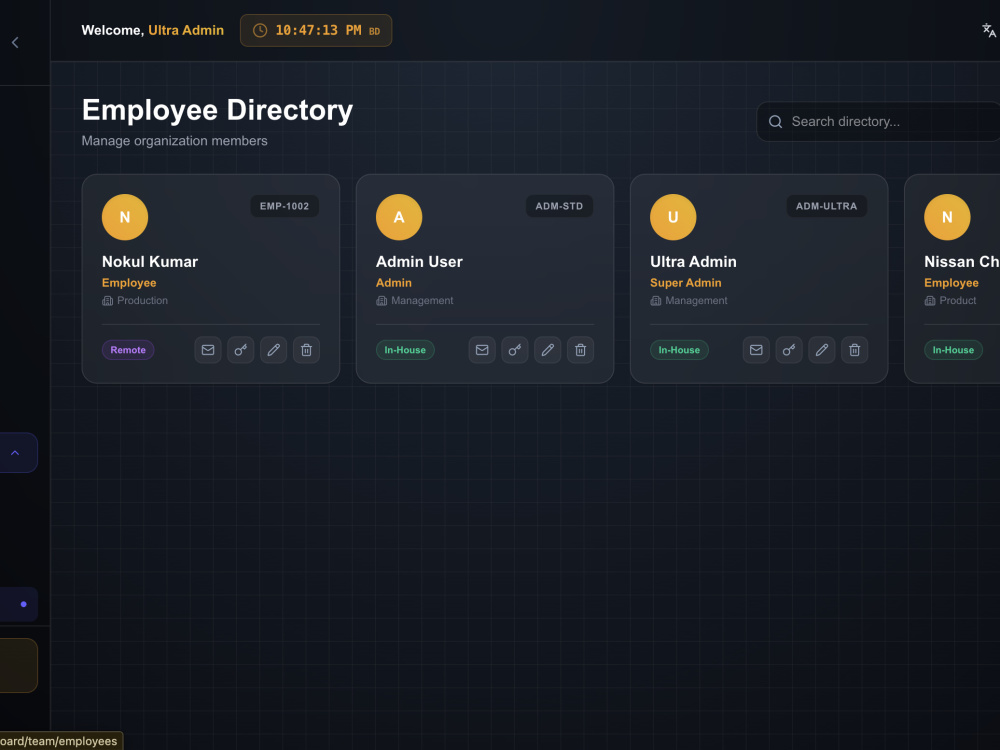This screenshot has height=750, width=1000.
Task: Email Nokul Kumar via the envelope icon
Action: (x=208, y=350)
